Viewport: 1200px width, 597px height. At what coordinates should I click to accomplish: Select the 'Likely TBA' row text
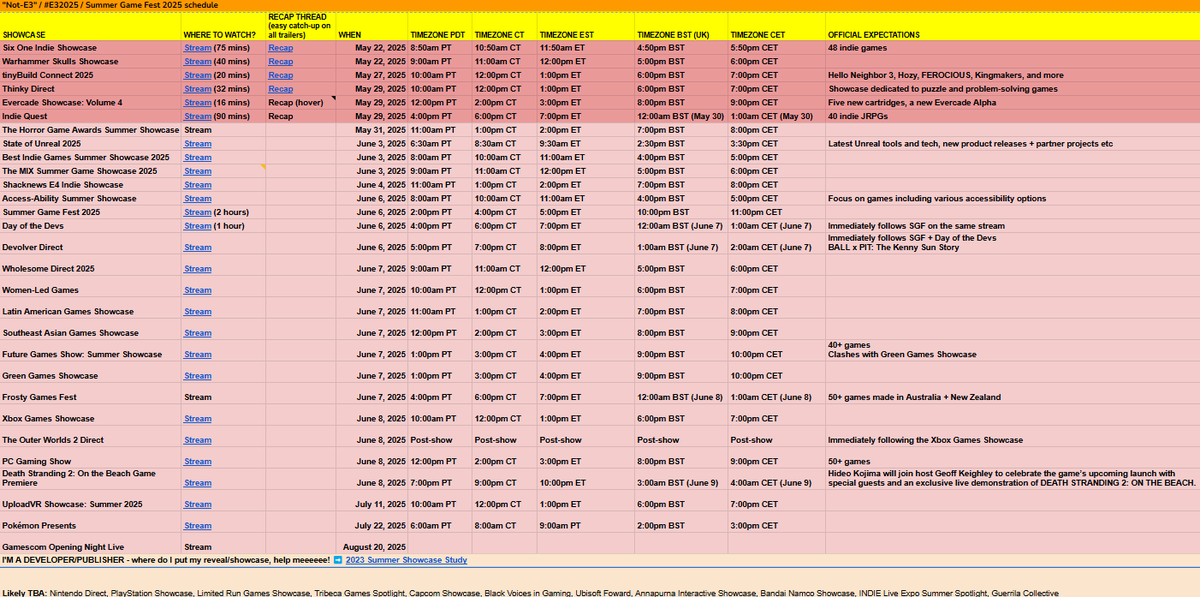[x=529, y=592]
